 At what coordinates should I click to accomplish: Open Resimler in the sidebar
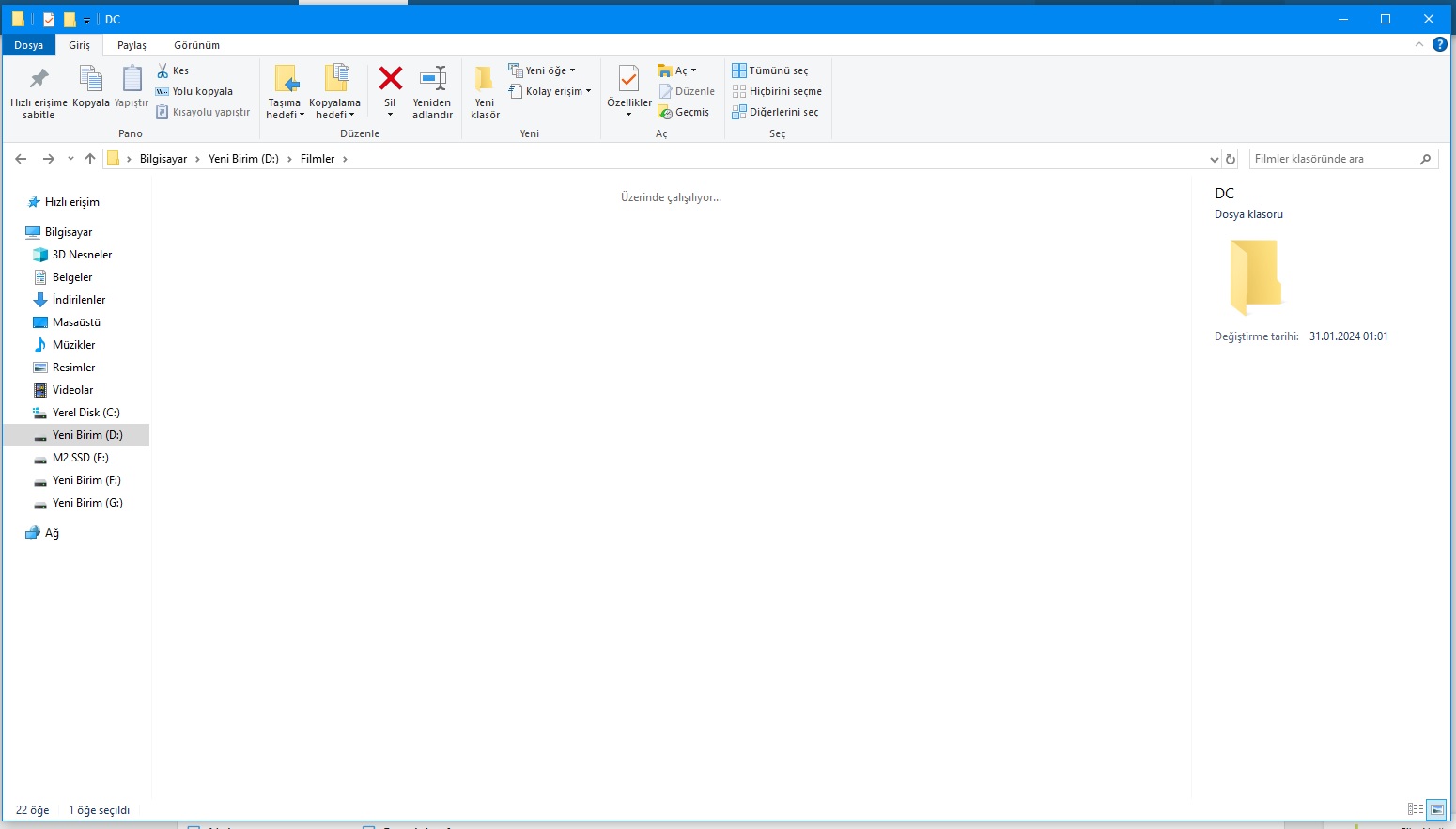click(73, 368)
